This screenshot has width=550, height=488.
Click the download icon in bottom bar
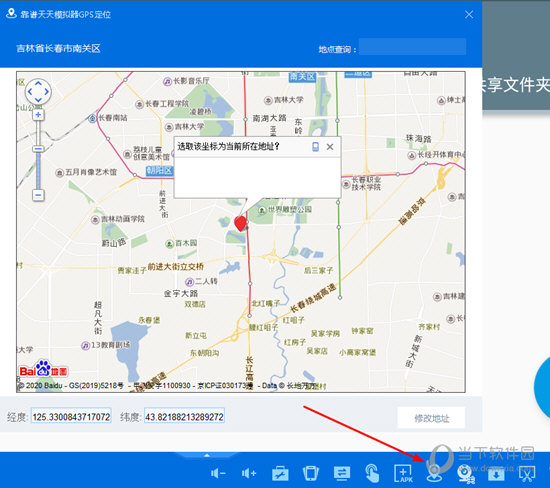(x=496, y=475)
